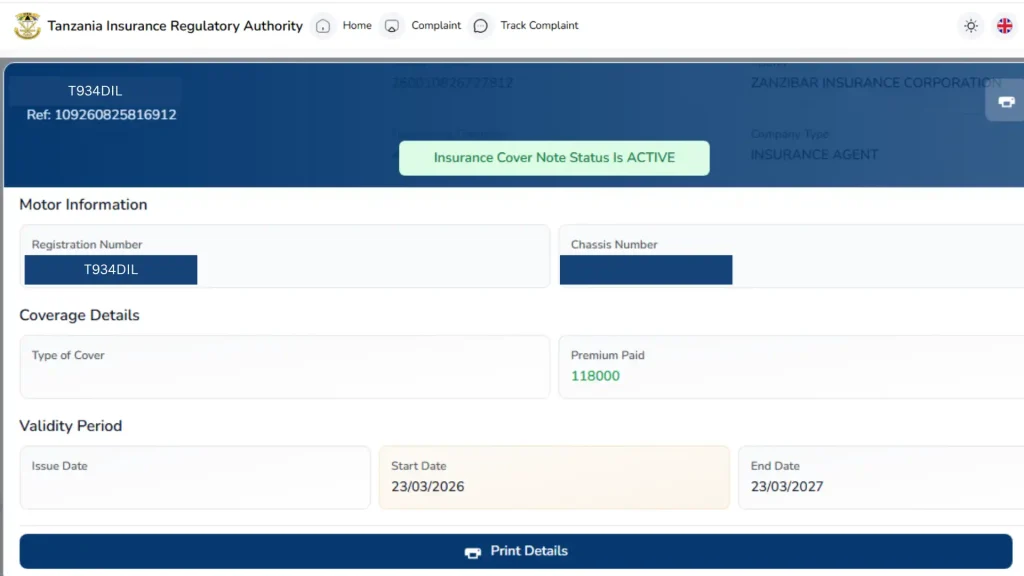This screenshot has height=576, width=1024.
Task: Click the Validity Period heading
Action: pos(71,426)
